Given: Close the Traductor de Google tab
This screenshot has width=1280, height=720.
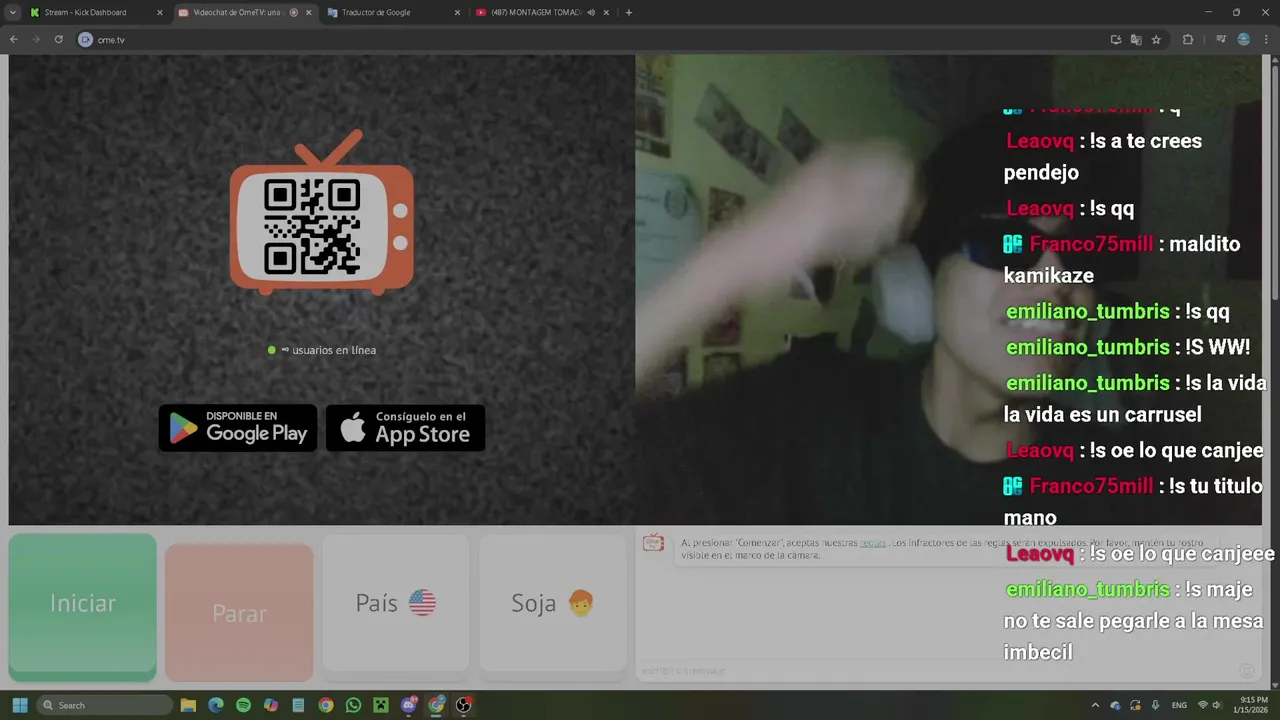Looking at the screenshot, I should pyautogui.click(x=457, y=12).
